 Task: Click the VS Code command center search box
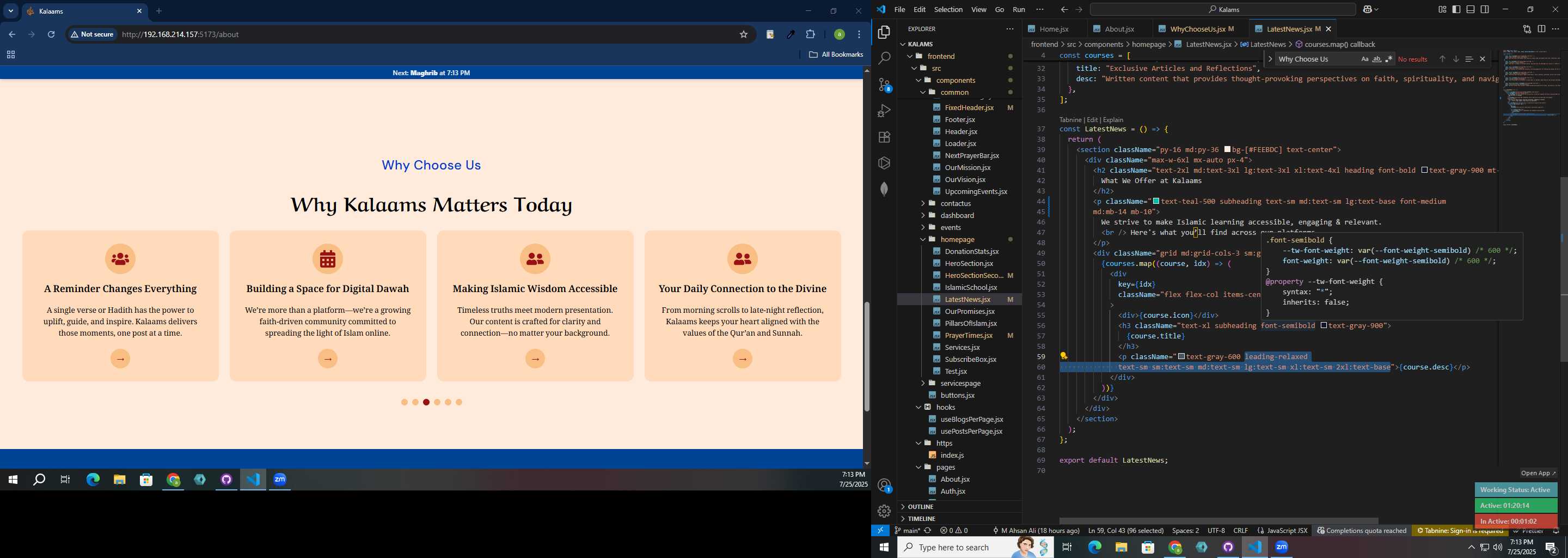[1223, 10]
